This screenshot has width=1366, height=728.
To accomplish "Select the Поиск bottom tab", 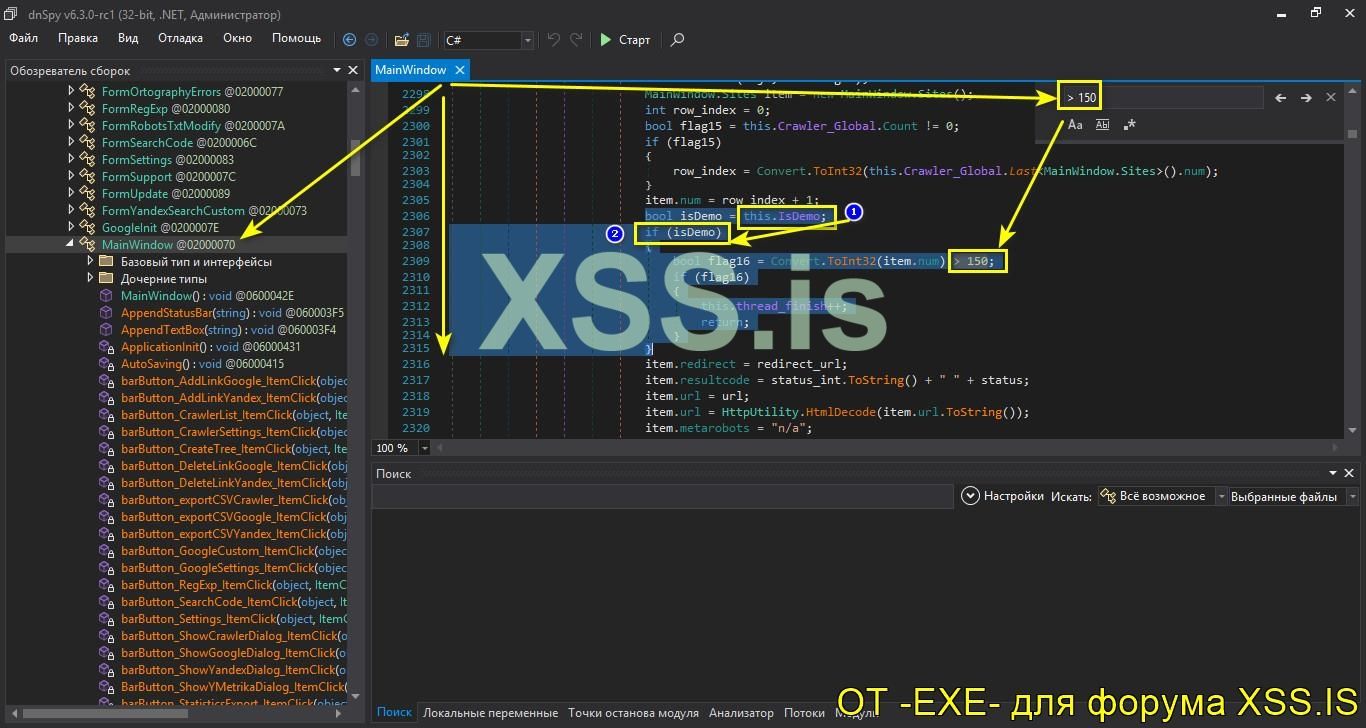I will (394, 713).
